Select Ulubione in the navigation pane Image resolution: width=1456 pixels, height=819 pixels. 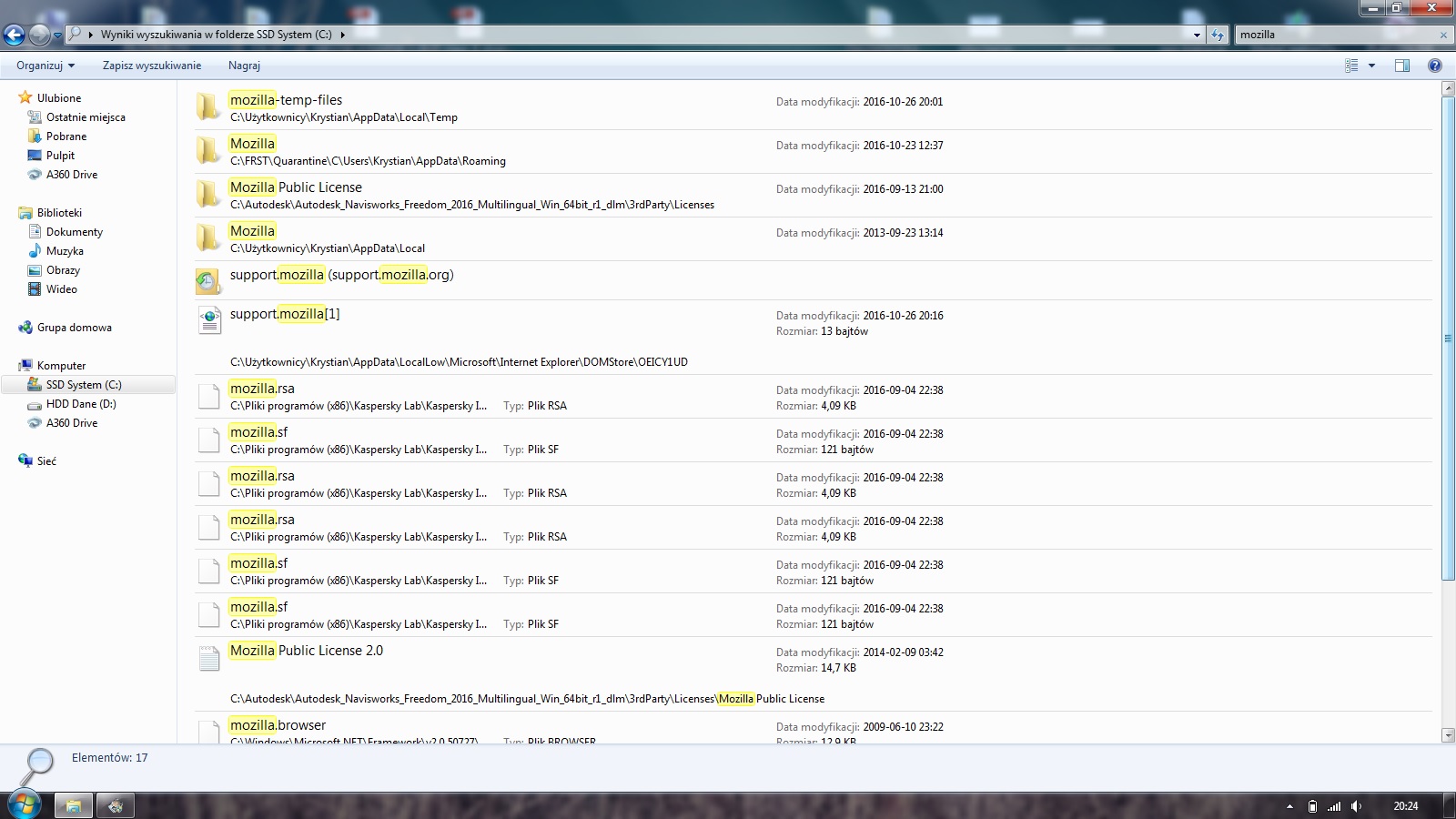59,98
